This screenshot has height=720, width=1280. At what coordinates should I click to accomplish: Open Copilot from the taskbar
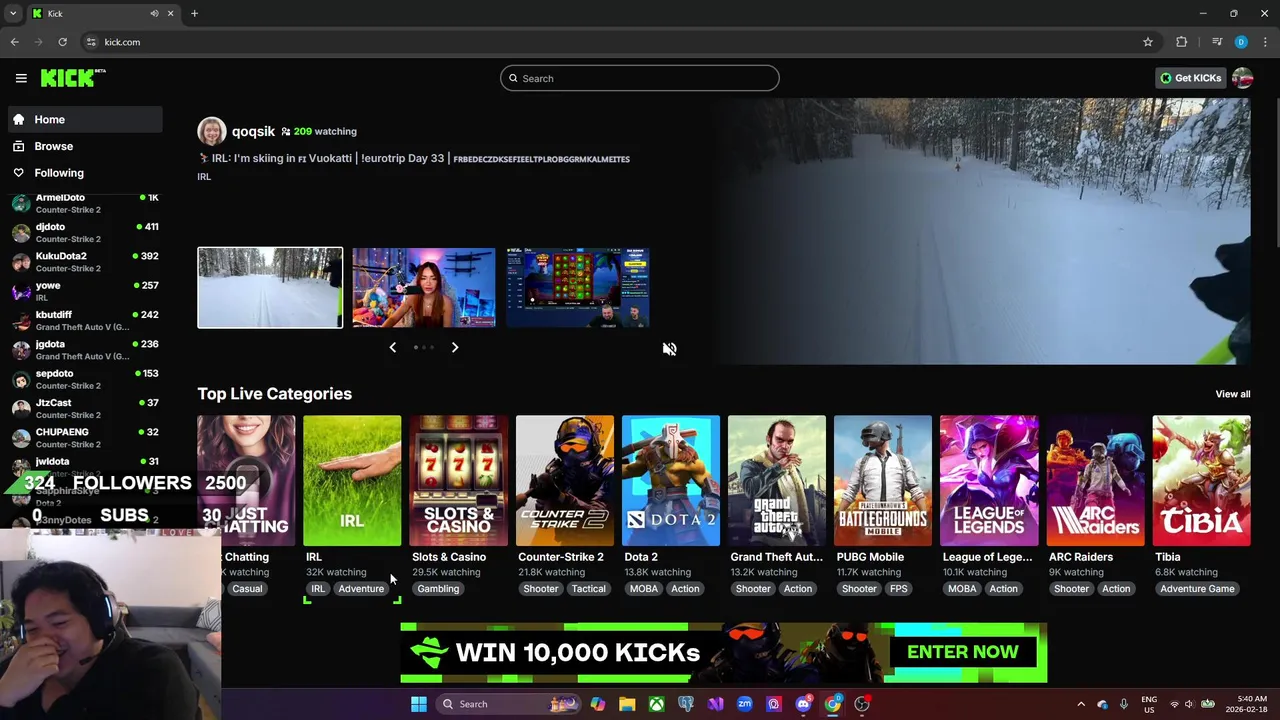[x=598, y=704]
